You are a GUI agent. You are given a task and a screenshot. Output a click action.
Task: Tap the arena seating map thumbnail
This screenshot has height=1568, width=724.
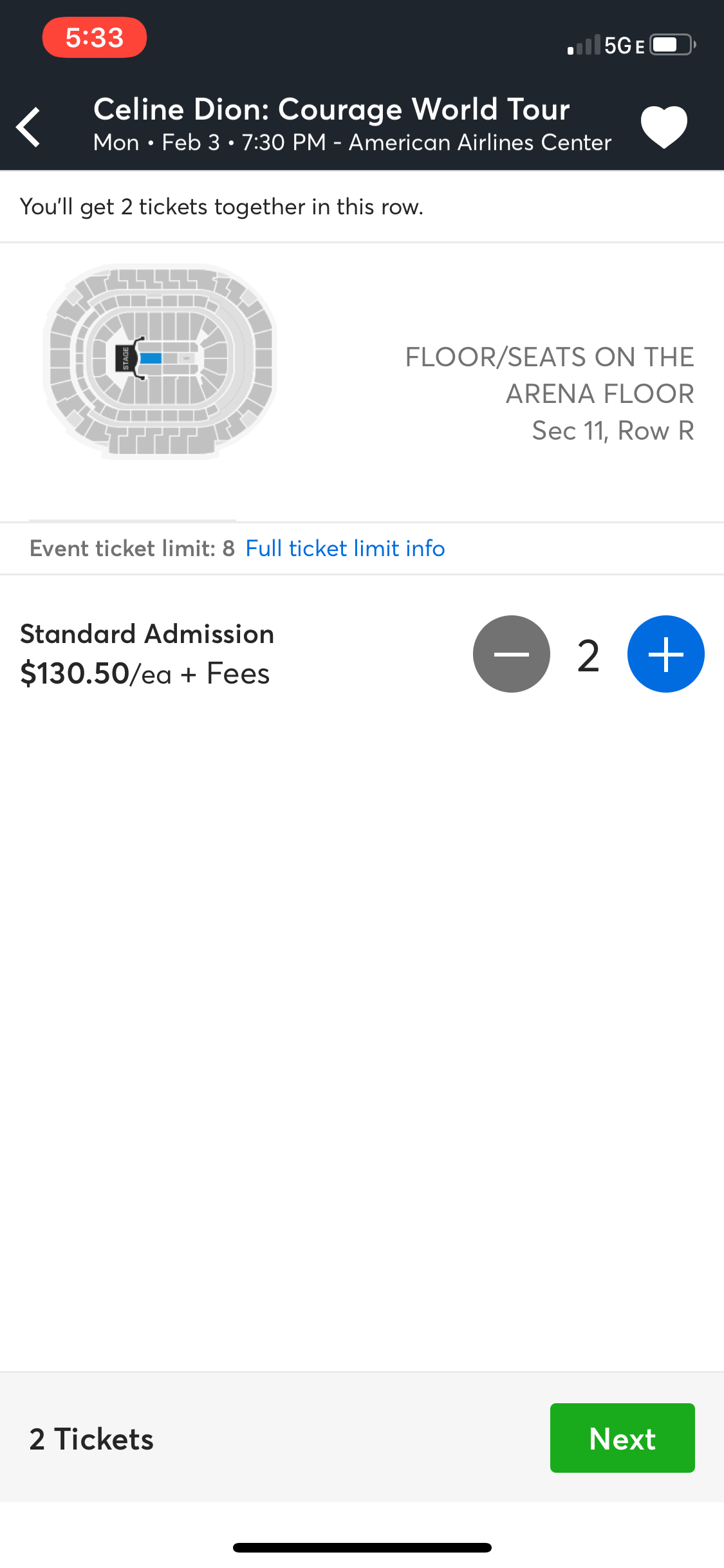pyautogui.click(x=160, y=361)
